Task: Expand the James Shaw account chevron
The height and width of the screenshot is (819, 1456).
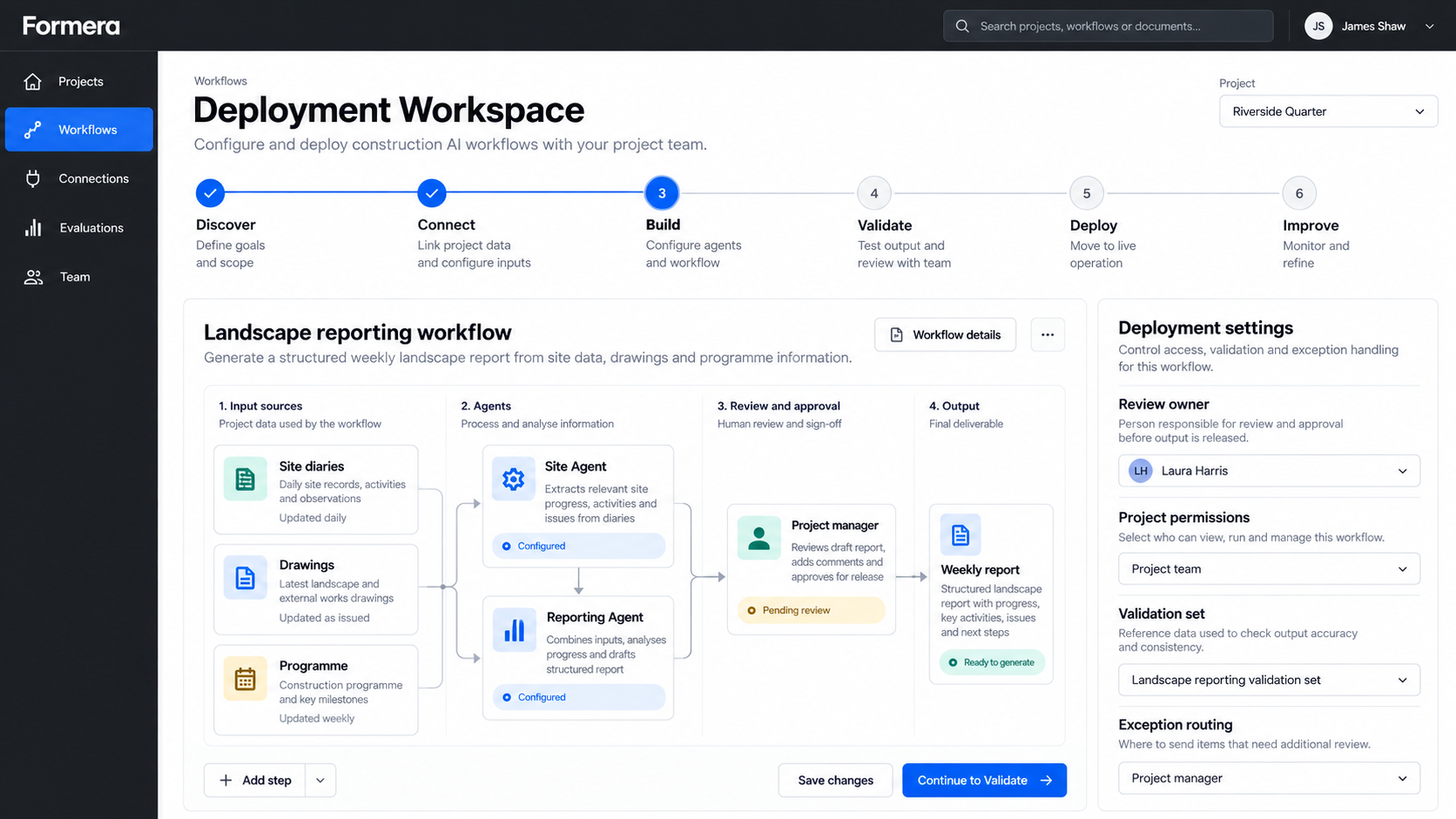Action: [x=1429, y=26]
